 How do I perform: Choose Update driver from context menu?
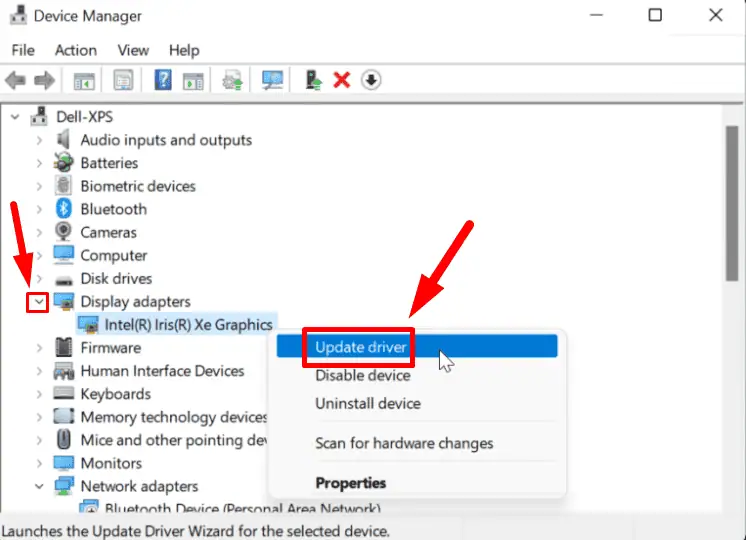[x=417, y=346]
